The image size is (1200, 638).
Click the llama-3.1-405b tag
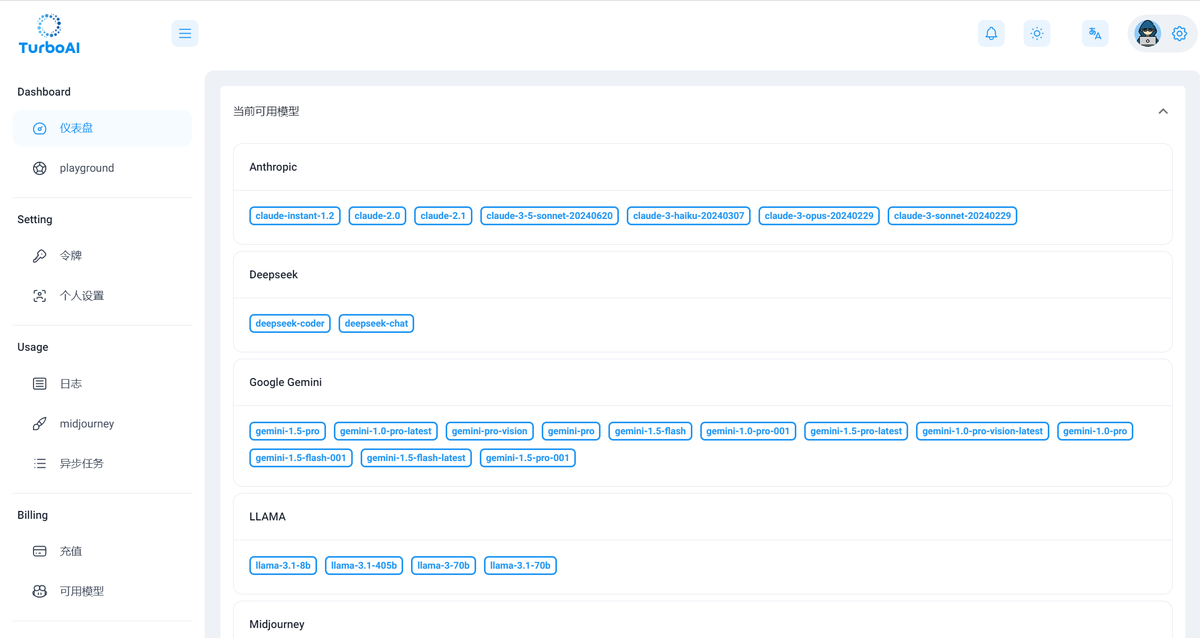(364, 566)
